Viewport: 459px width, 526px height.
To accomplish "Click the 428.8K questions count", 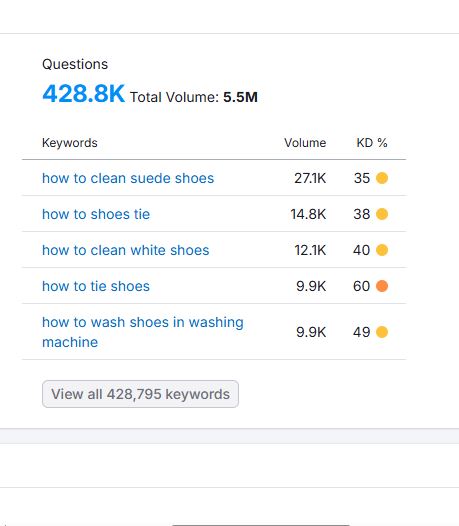I will coord(84,93).
